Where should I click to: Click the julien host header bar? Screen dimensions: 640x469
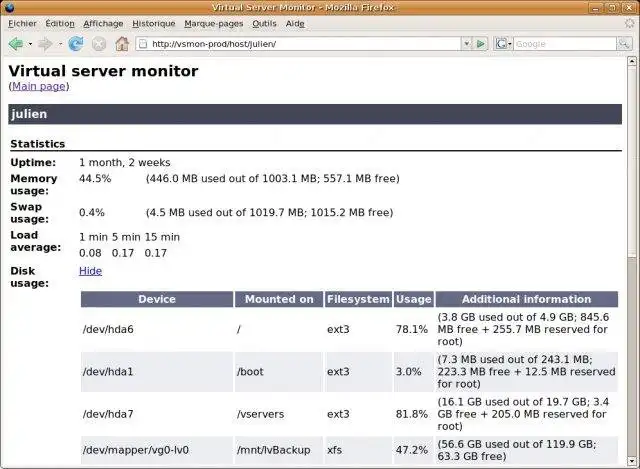click(x=315, y=114)
